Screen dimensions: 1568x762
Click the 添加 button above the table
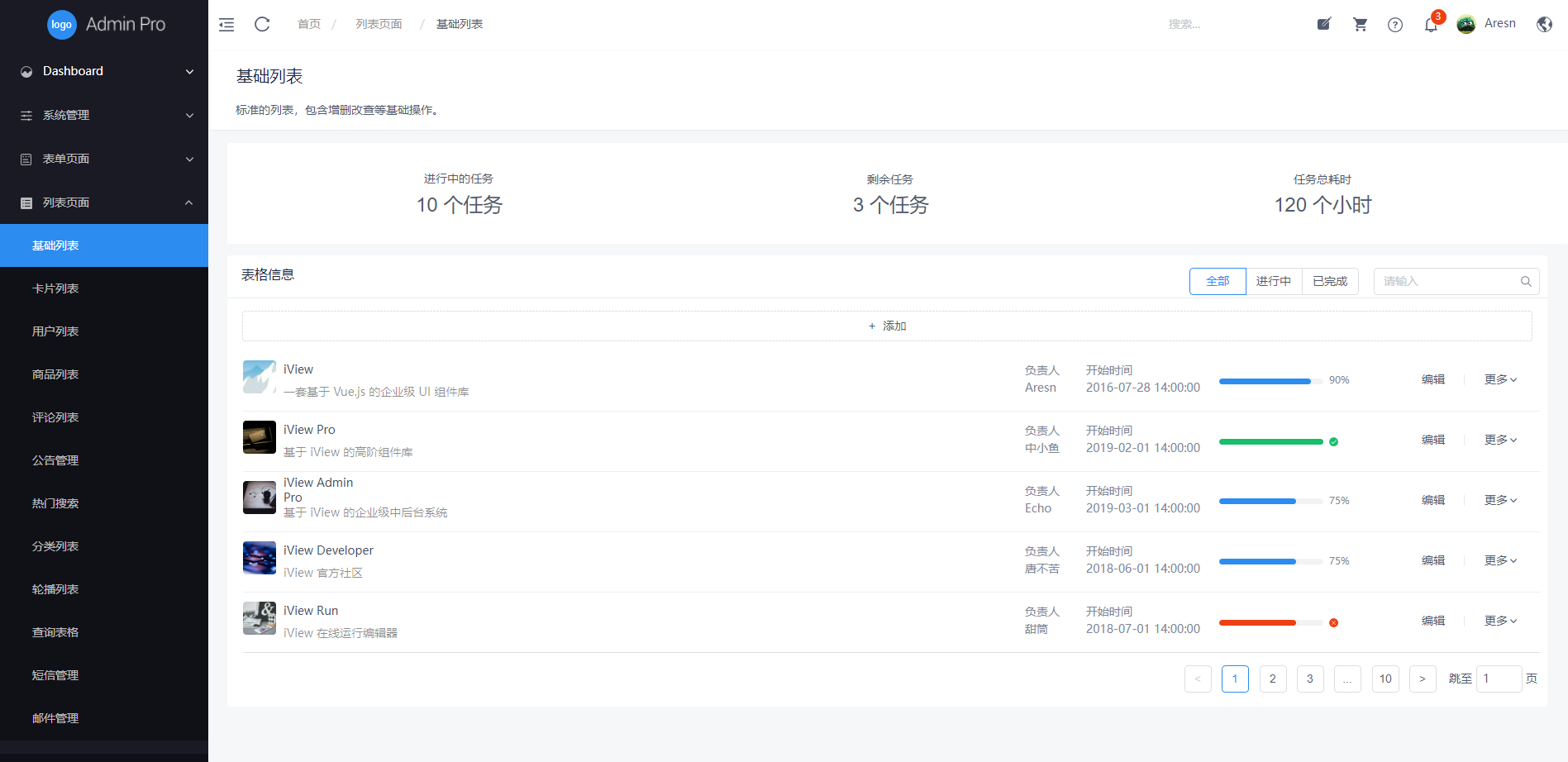pyautogui.click(x=886, y=326)
